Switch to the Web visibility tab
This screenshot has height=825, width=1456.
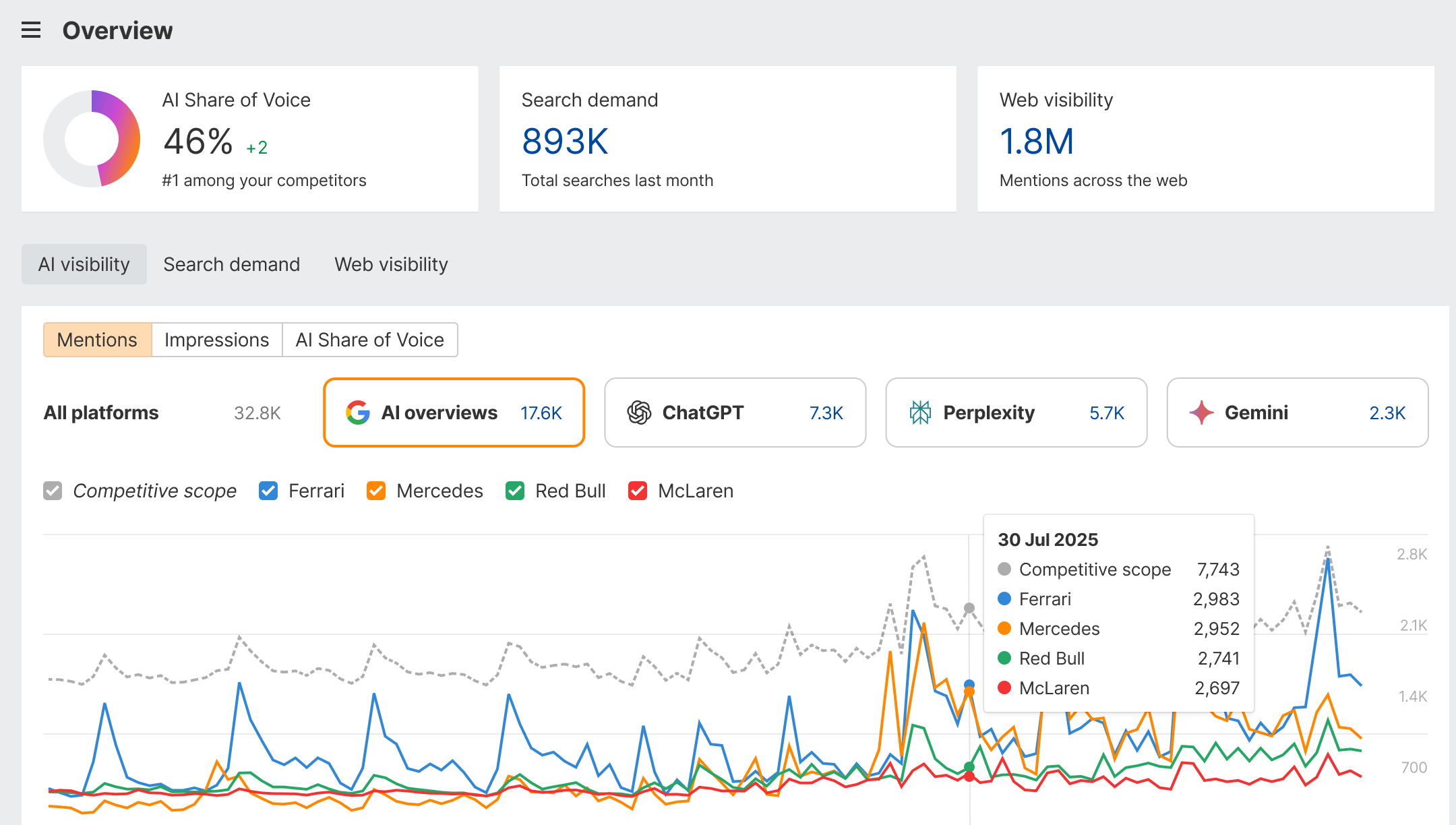click(x=390, y=264)
